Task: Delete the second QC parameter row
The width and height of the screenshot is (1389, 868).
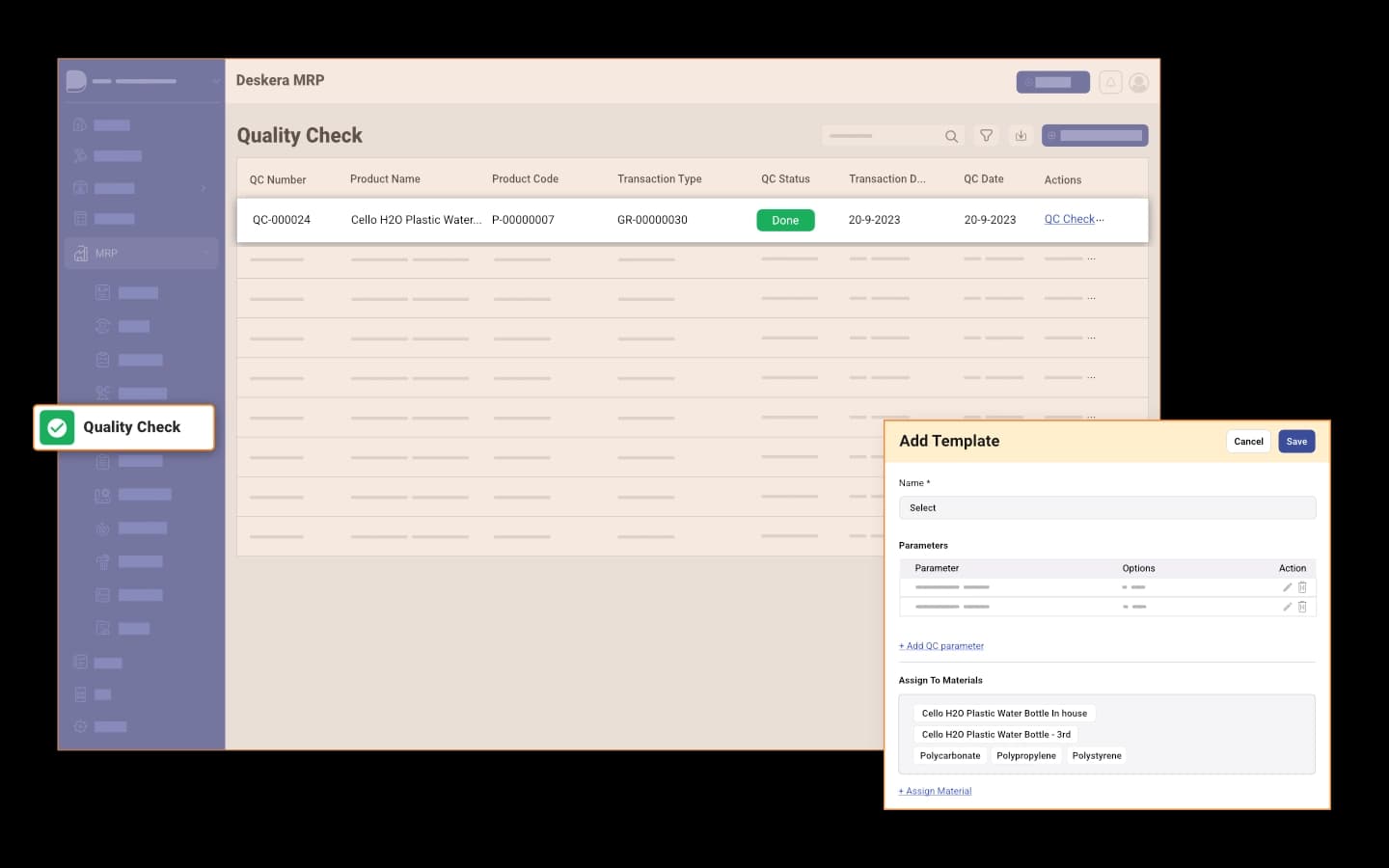Action: click(1302, 607)
